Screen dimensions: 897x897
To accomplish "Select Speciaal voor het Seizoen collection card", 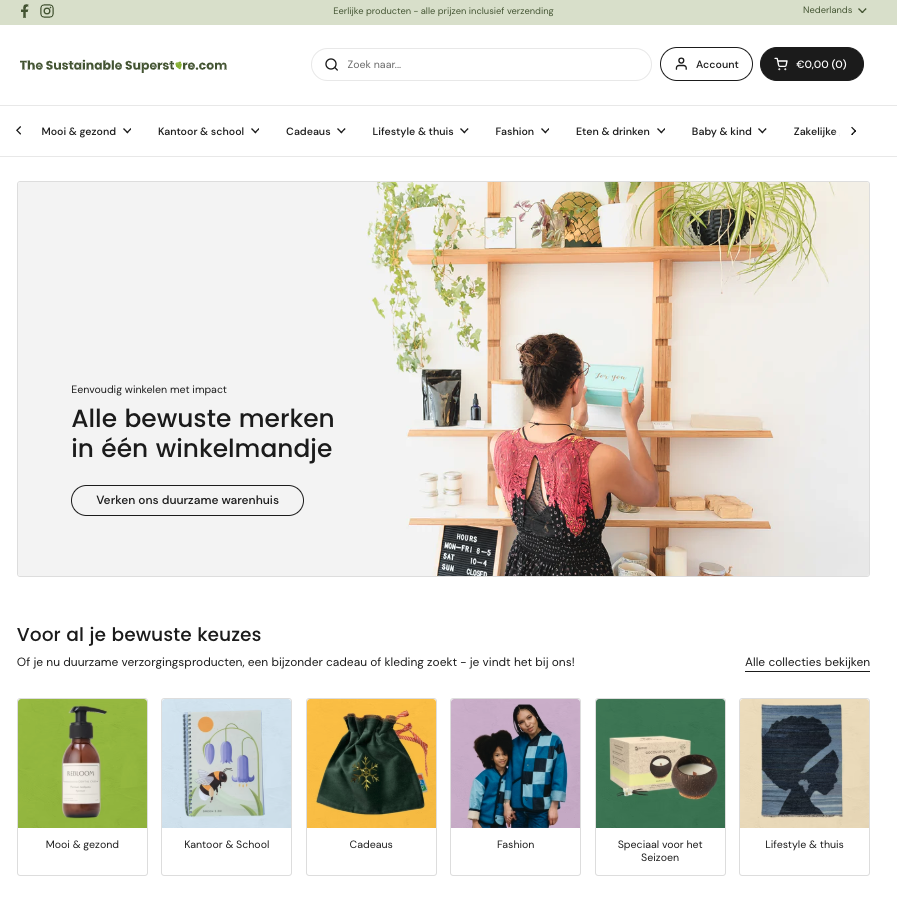I will pos(660,787).
